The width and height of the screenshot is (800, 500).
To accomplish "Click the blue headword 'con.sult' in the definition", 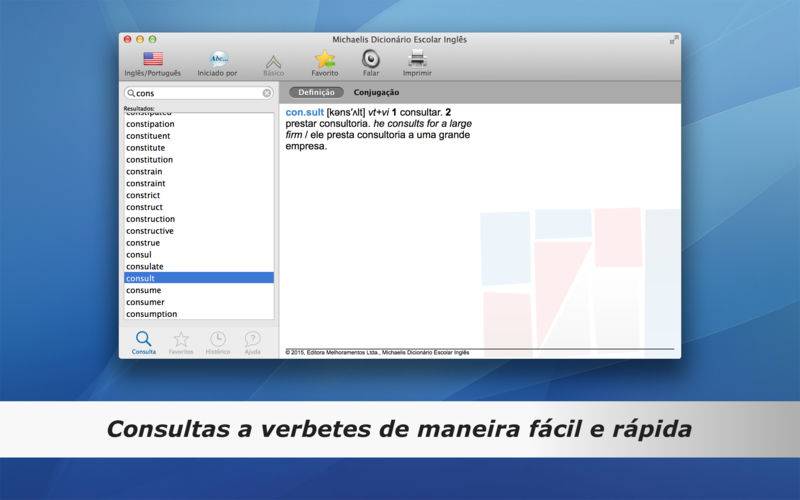I will (305, 112).
